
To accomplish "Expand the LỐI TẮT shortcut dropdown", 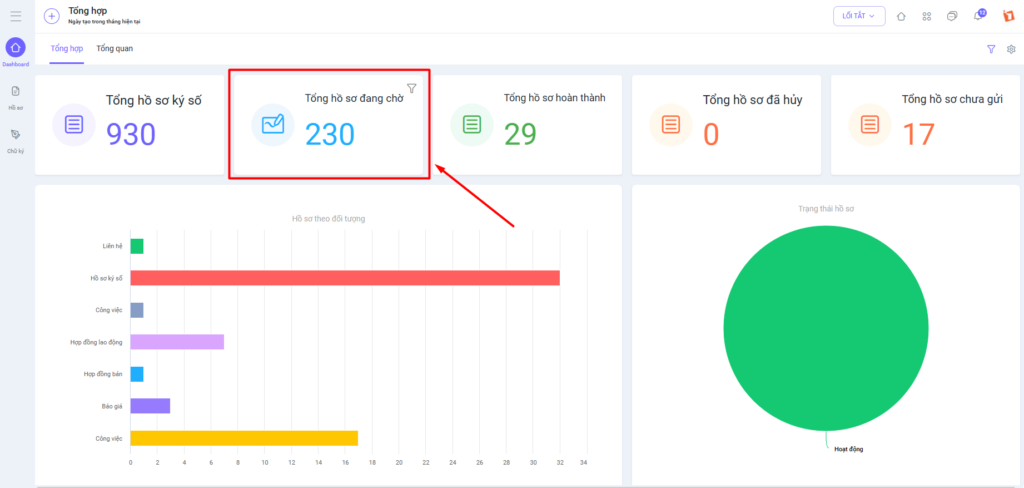I will [x=859, y=16].
